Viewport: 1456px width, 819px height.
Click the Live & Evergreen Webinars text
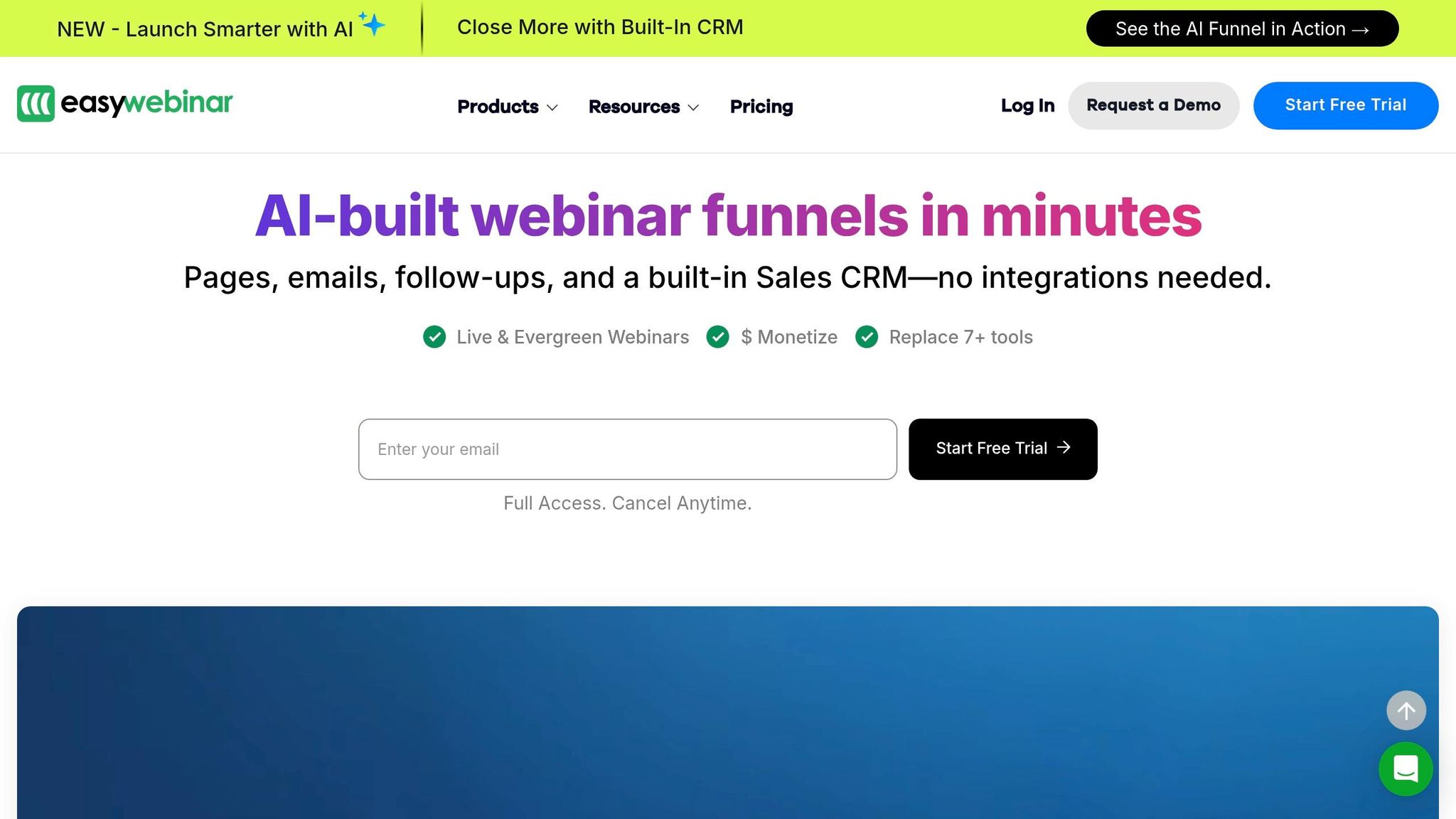pos(573,337)
